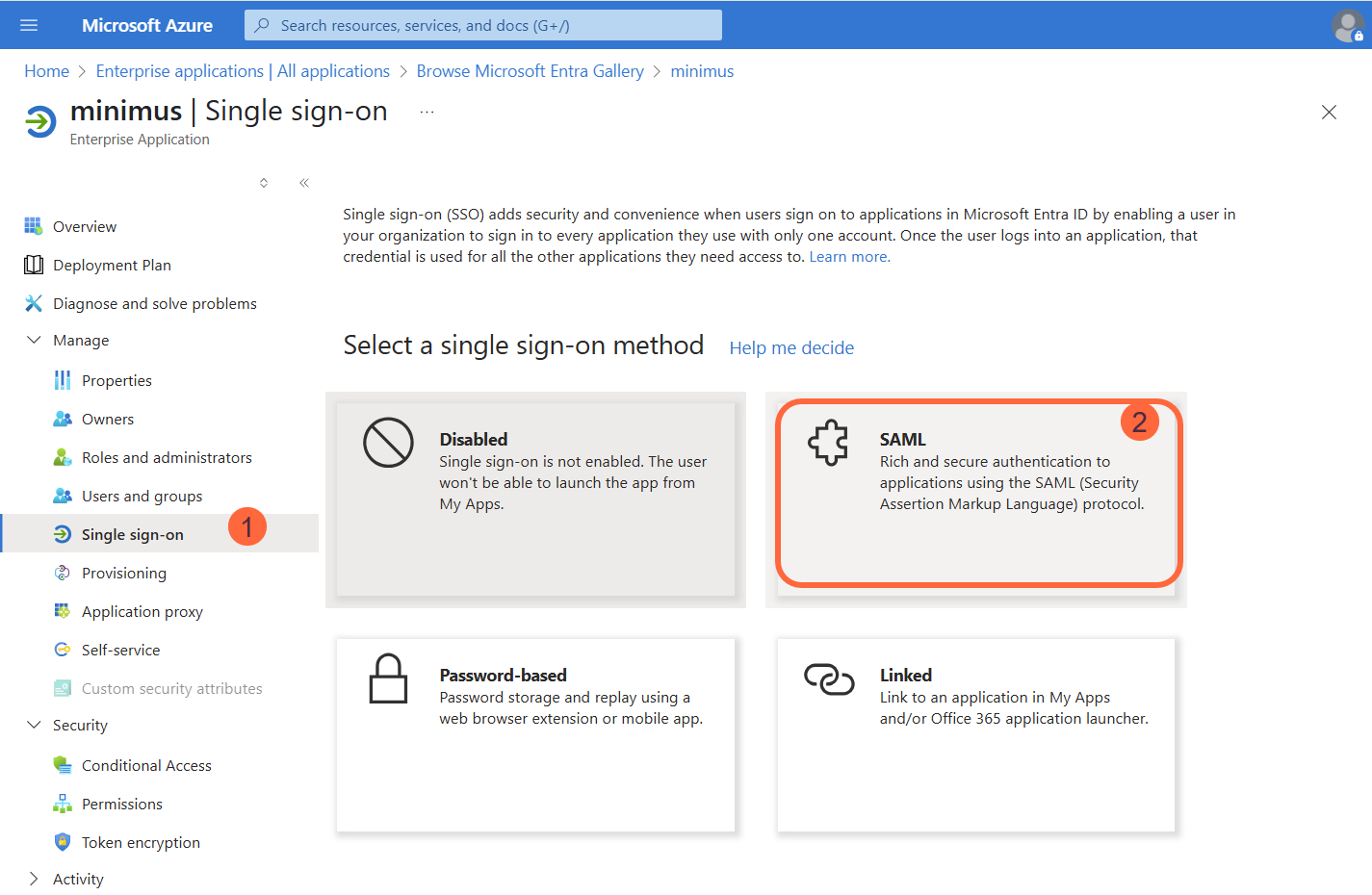
Task: Follow the Learn more link
Action: pyautogui.click(x=849, y=257)
